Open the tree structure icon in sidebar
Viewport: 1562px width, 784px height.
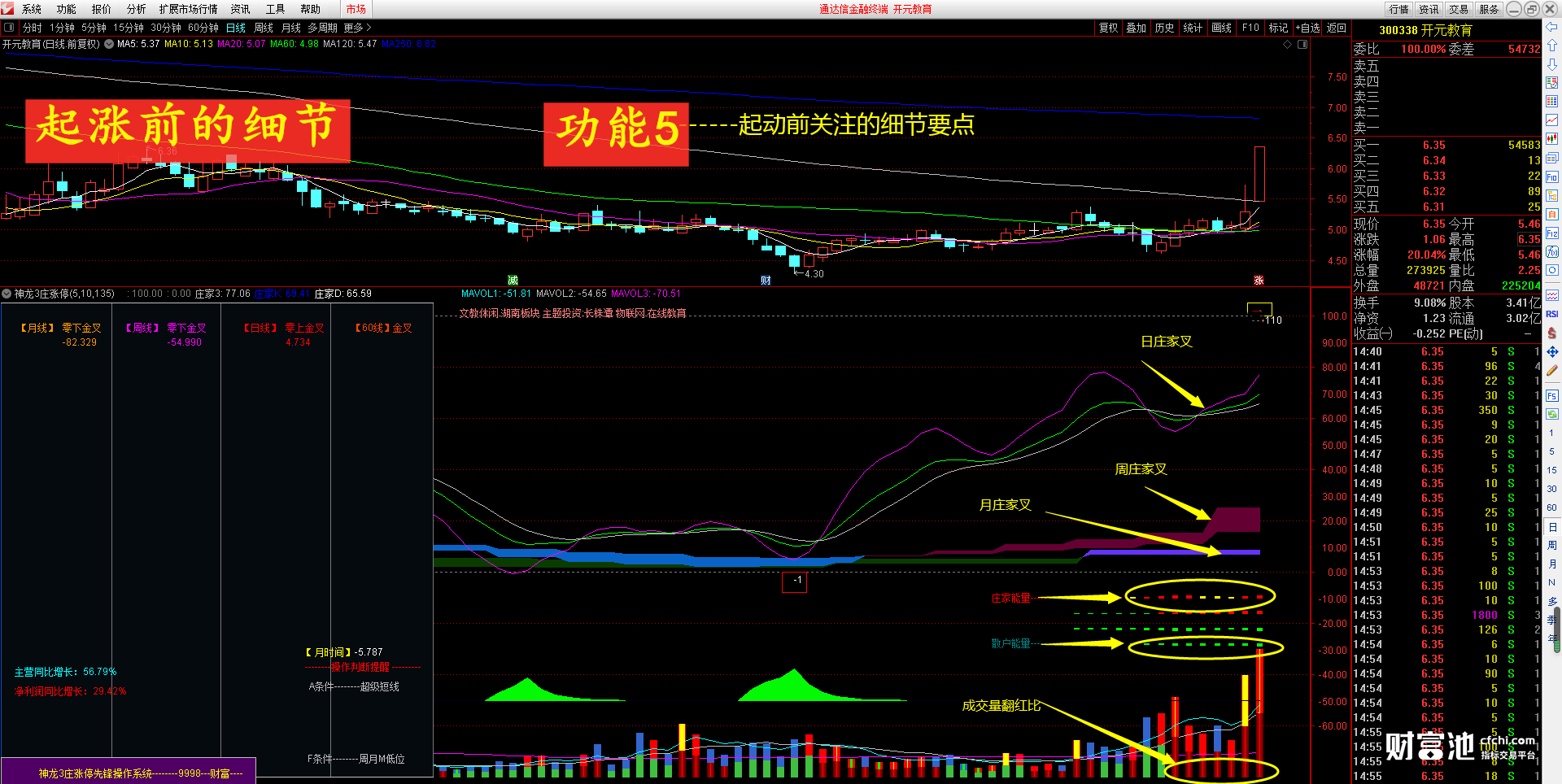[x=1552, y=195]
